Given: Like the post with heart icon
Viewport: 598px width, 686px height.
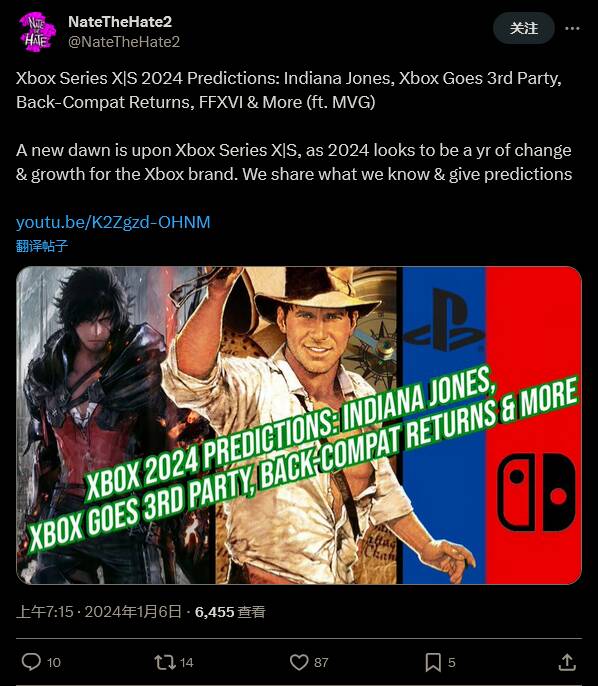Looking at the screenshot, I should point(299,662).
